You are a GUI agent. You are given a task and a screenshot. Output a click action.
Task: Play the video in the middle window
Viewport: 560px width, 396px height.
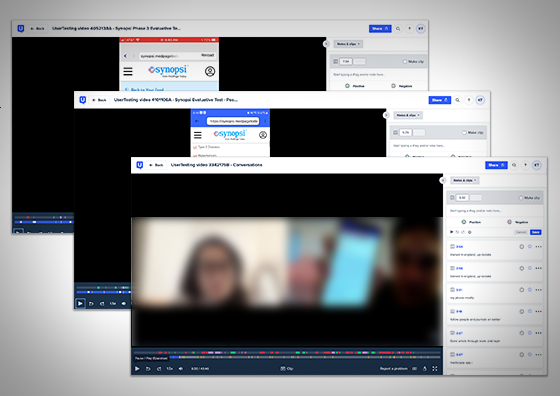point(80,304)
